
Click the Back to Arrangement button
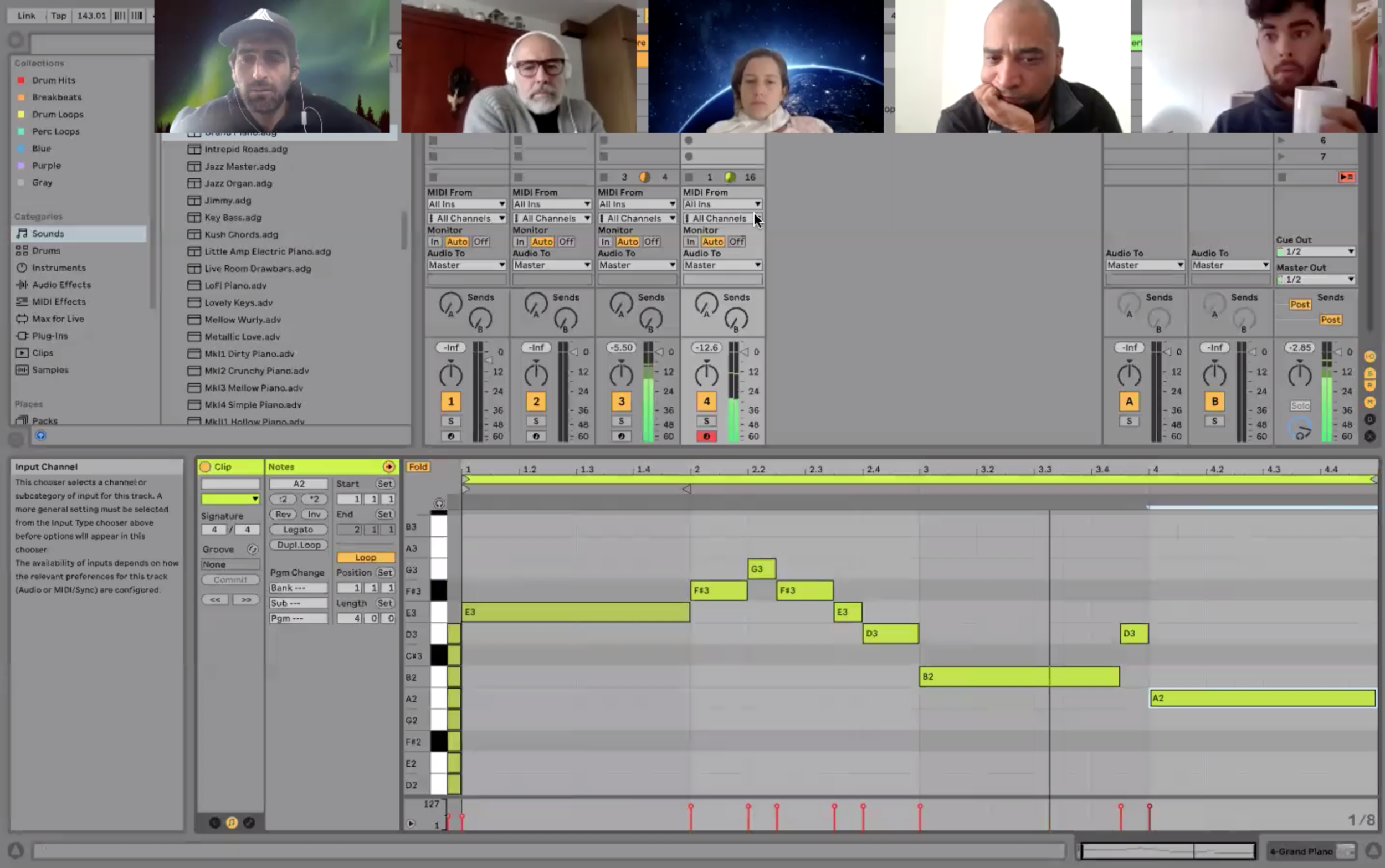1347,177
